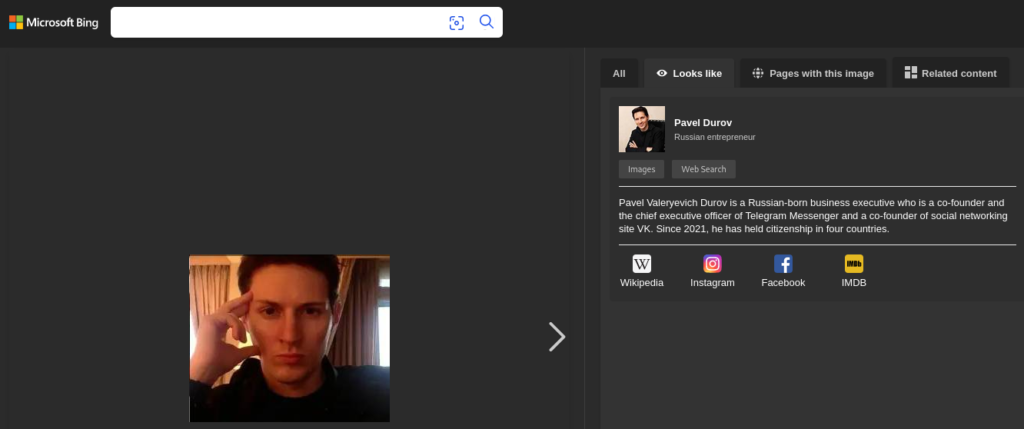1024x429 pixels.
Task: Click the Web Search button
Action: pyautogui.click(x=703, y=169)
